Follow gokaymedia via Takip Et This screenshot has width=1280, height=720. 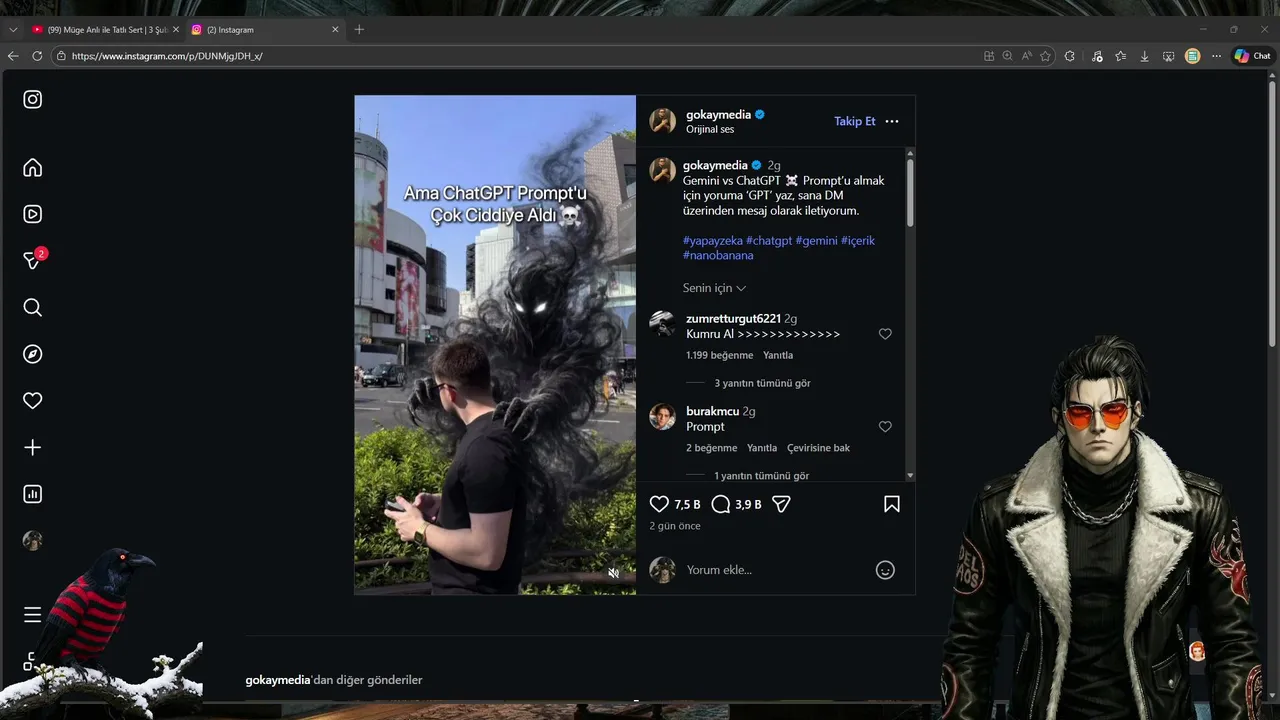tap(855, 121)
